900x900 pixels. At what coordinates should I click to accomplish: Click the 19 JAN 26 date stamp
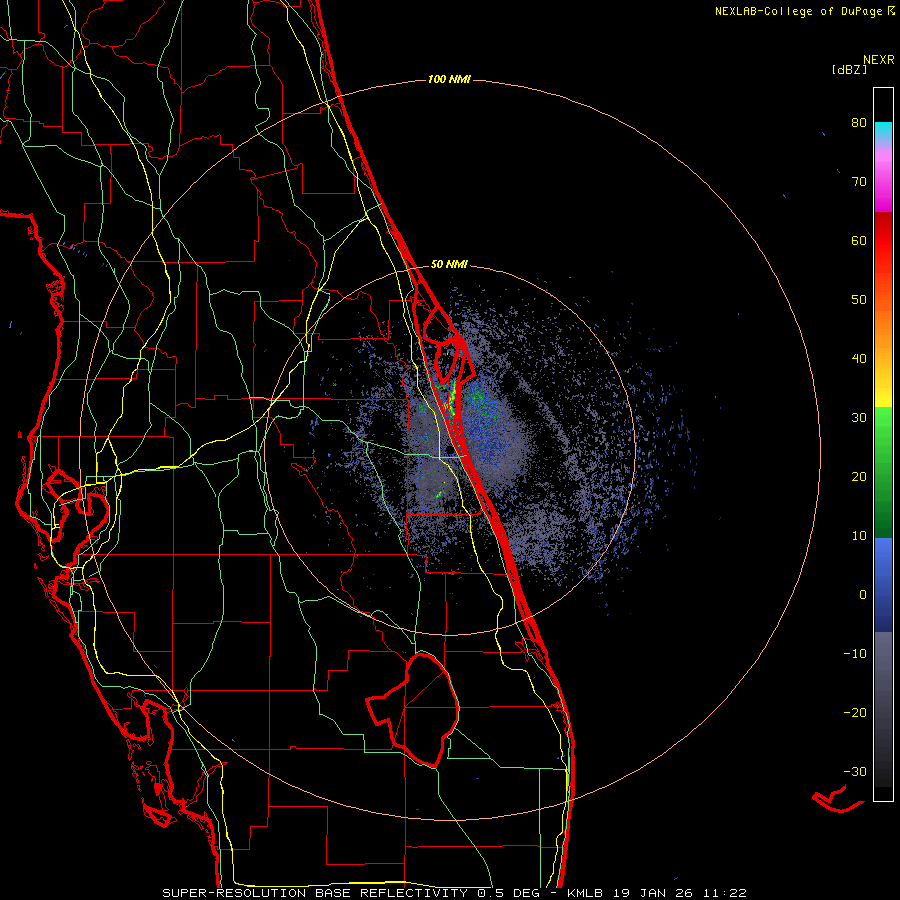653,893
